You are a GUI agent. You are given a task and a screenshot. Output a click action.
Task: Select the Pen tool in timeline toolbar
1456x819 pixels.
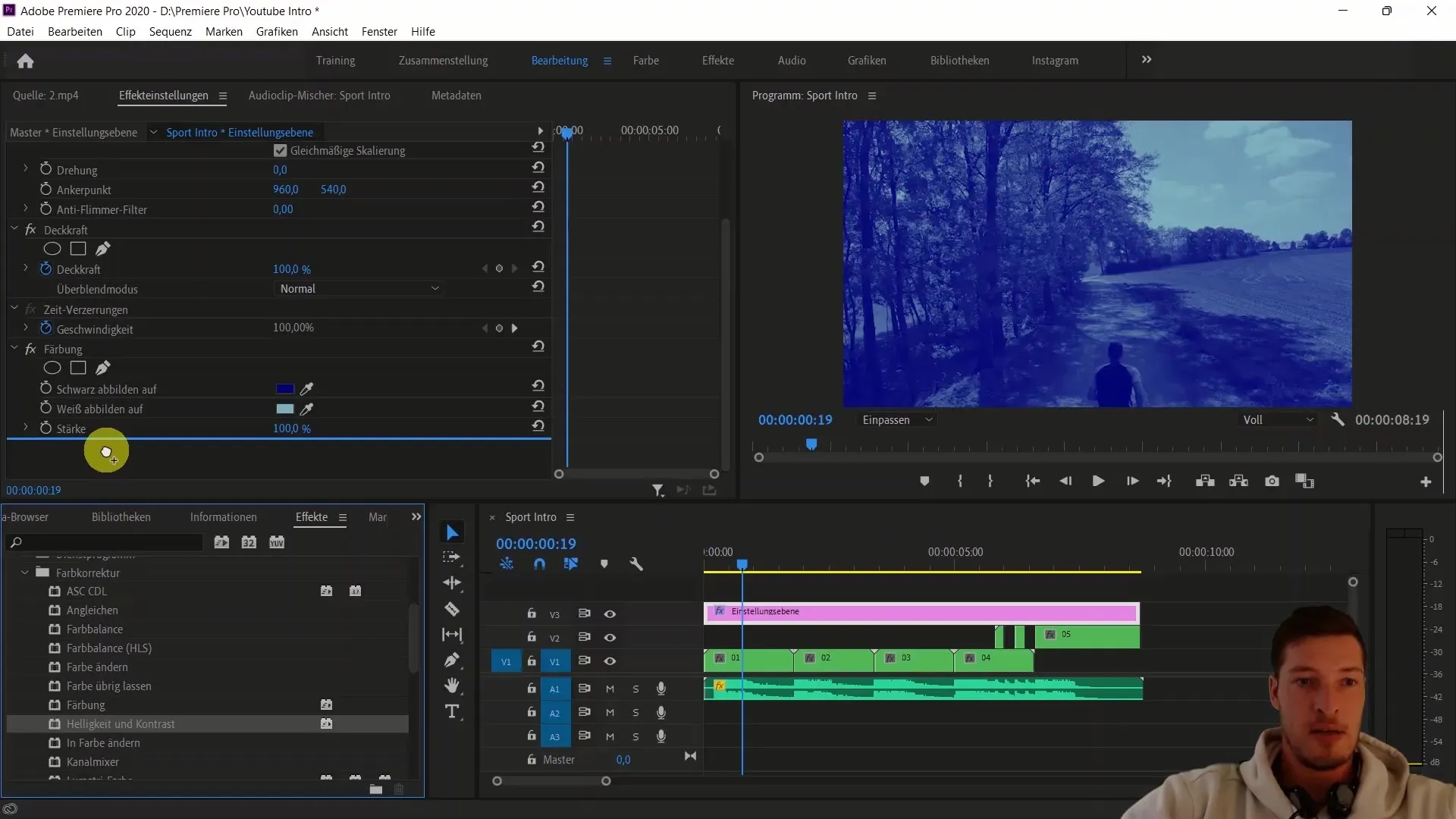click(x=452, y=660)
